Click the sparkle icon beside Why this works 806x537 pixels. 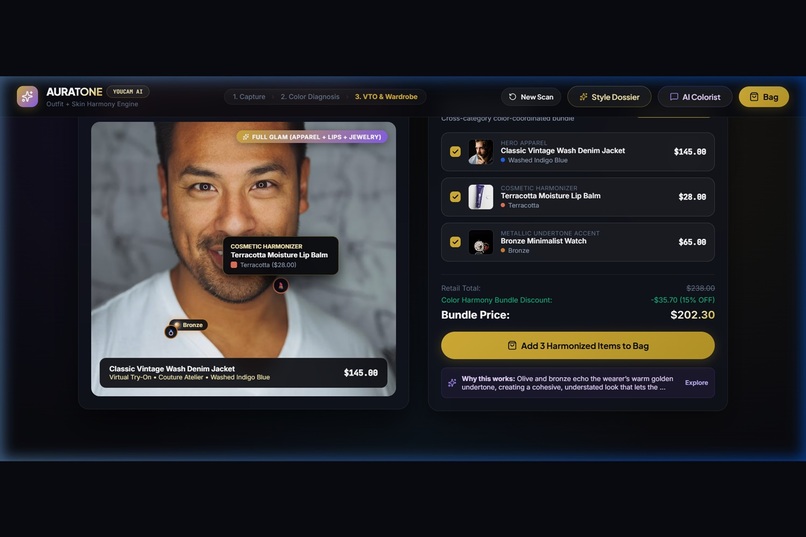[x=452, y=383]
